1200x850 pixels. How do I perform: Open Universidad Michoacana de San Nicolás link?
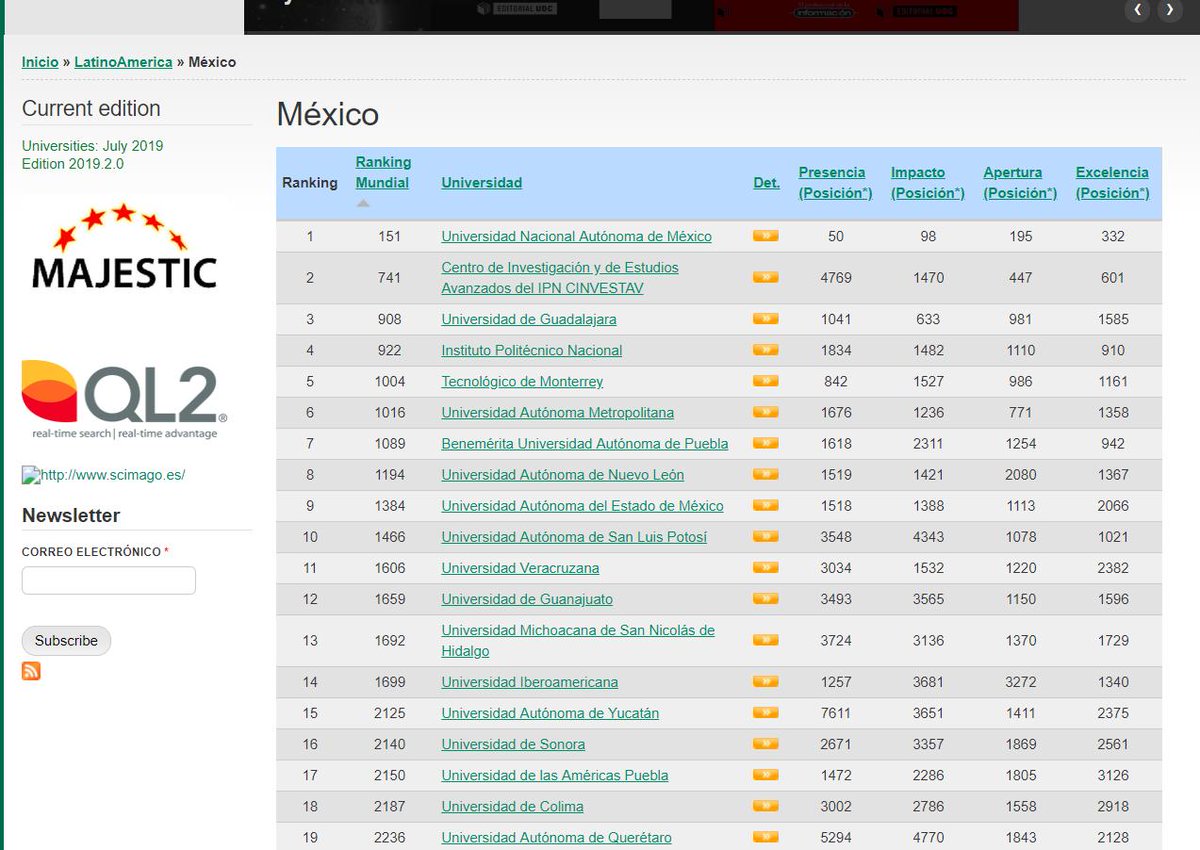tap(578, 641)
